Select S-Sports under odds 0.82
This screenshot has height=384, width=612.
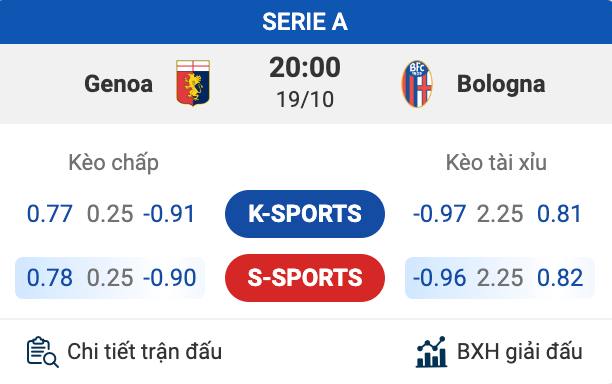[560, 278]
